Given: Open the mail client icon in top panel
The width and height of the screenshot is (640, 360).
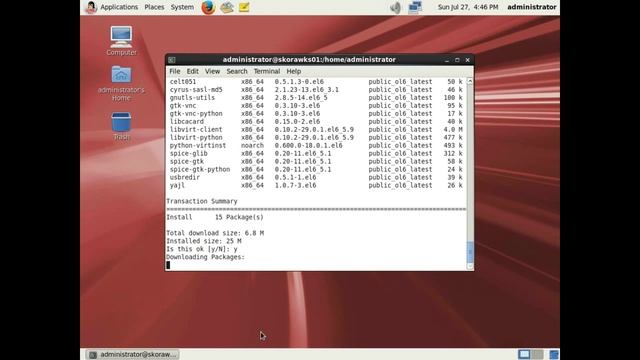Looking at the screenshot, I should click(227, 7).
